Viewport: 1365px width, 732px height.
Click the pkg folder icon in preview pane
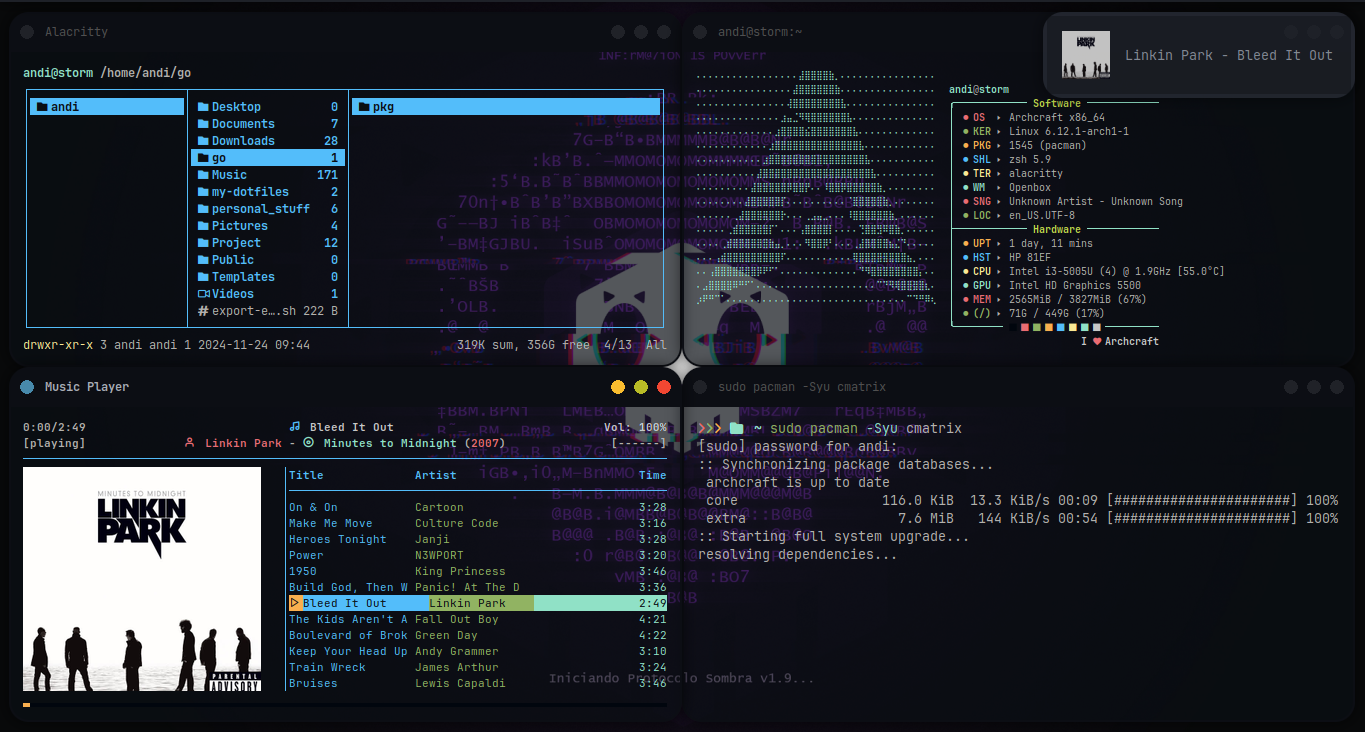click(x=363, y=107)
